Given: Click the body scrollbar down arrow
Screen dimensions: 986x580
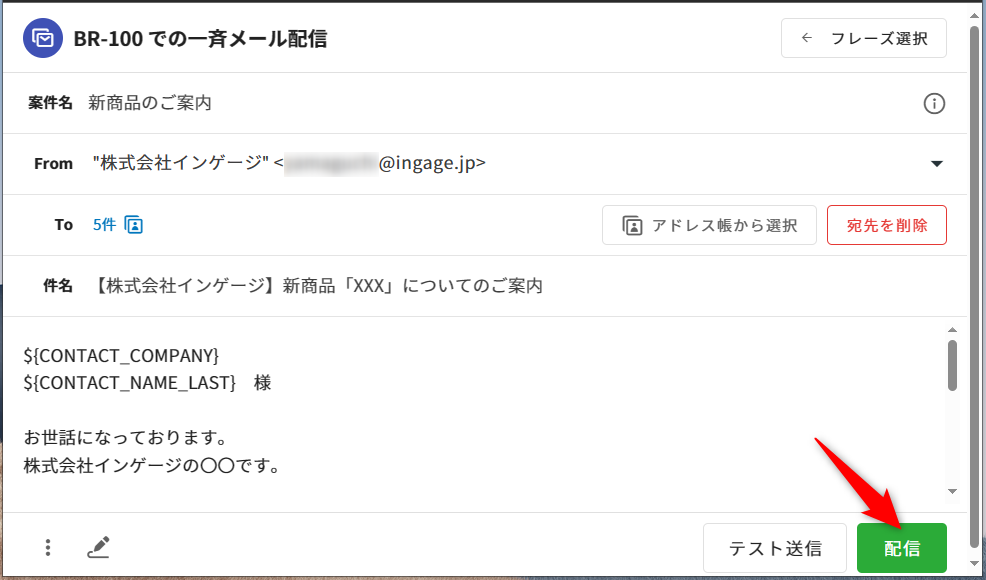Looking at the screenshot, I should (x=952, y=491).
